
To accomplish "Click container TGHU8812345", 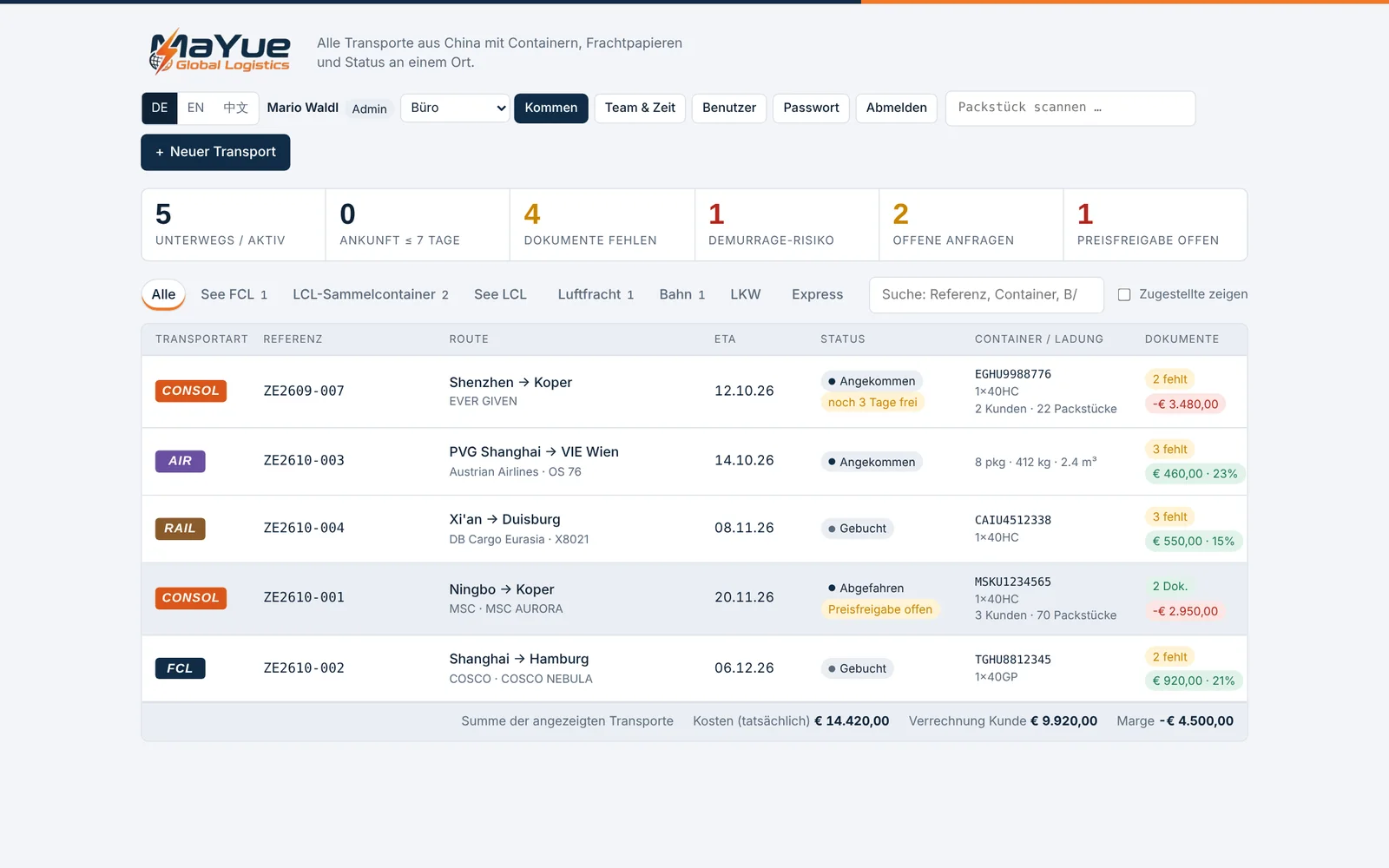I will tap(1012, 660).
